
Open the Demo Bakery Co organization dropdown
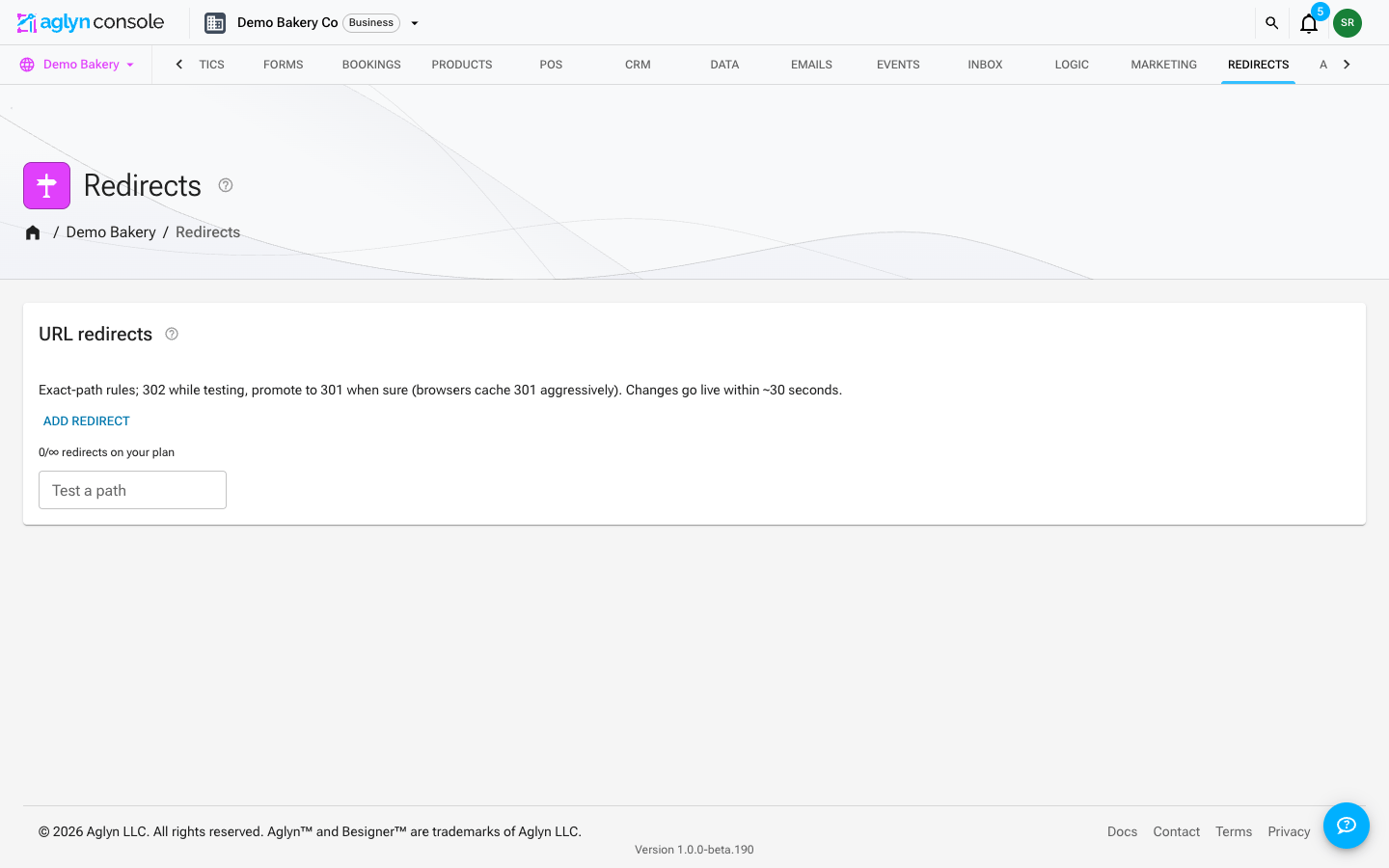415,23
